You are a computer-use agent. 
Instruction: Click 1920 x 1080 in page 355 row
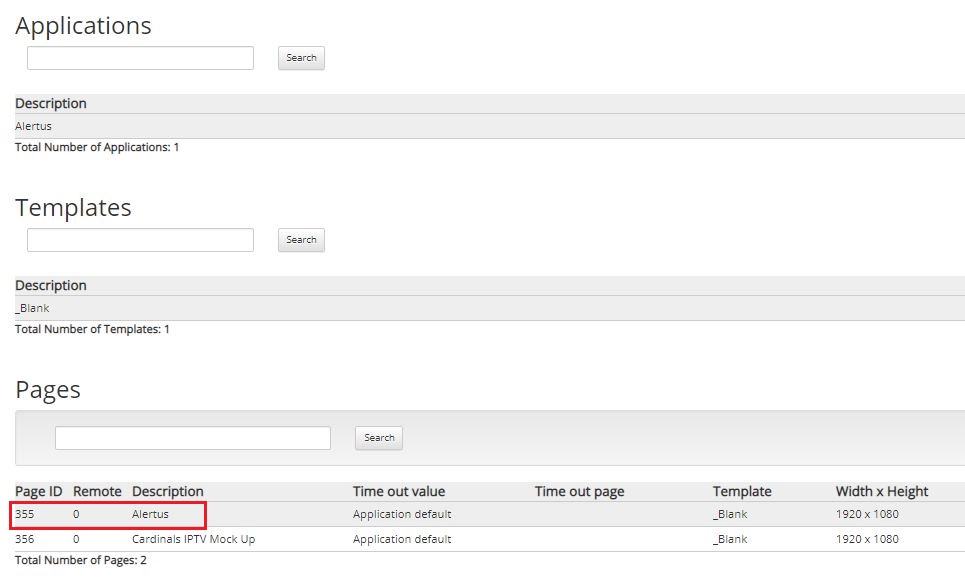[x=867, y=514]
